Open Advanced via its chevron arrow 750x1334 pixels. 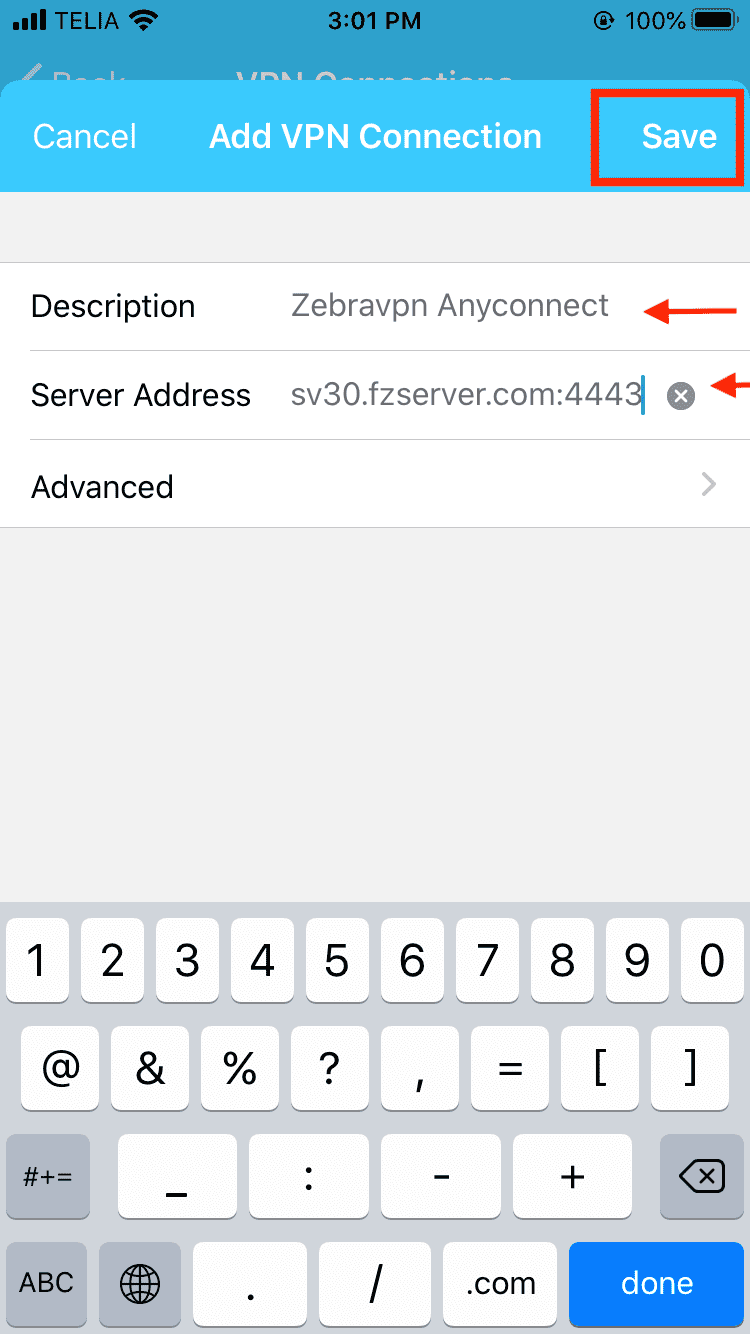pyautogui.click(x=709, y=485)
